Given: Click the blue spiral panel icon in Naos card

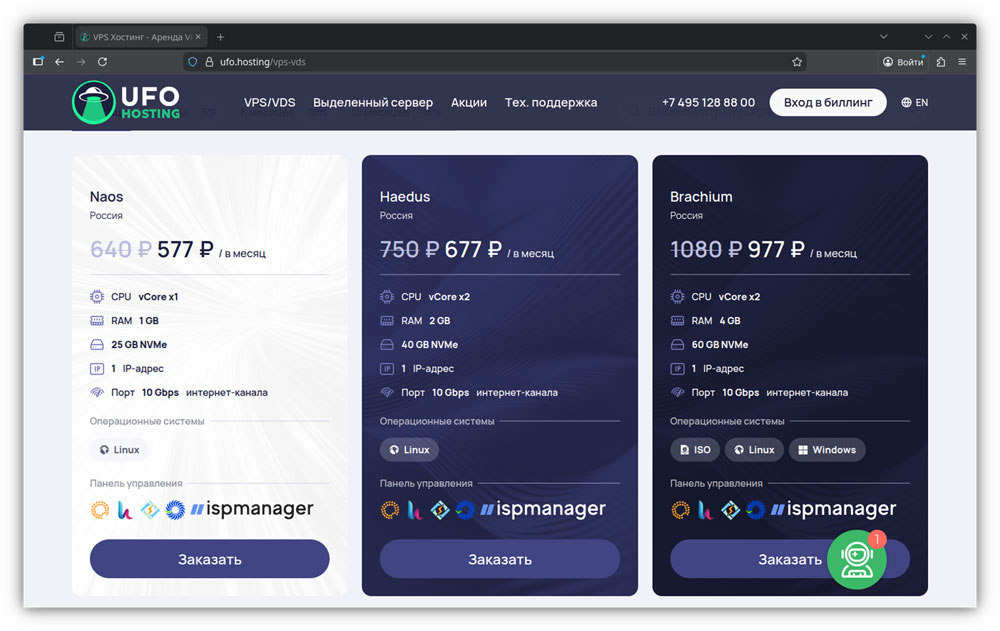Looking at the screenshot, I should click(175, 510).
